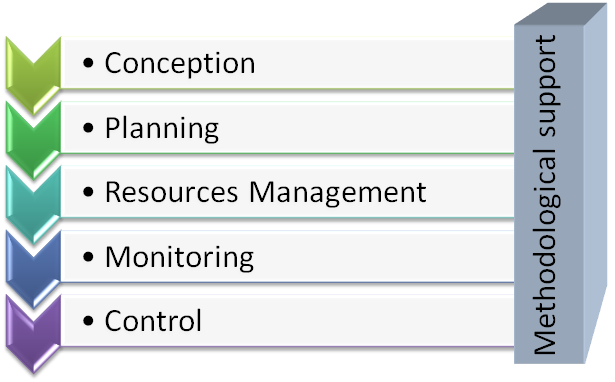The width and height of the screenshot is (615, 382).
Task: Click the bullet point before Control
Action: click(x=89, y=320)
